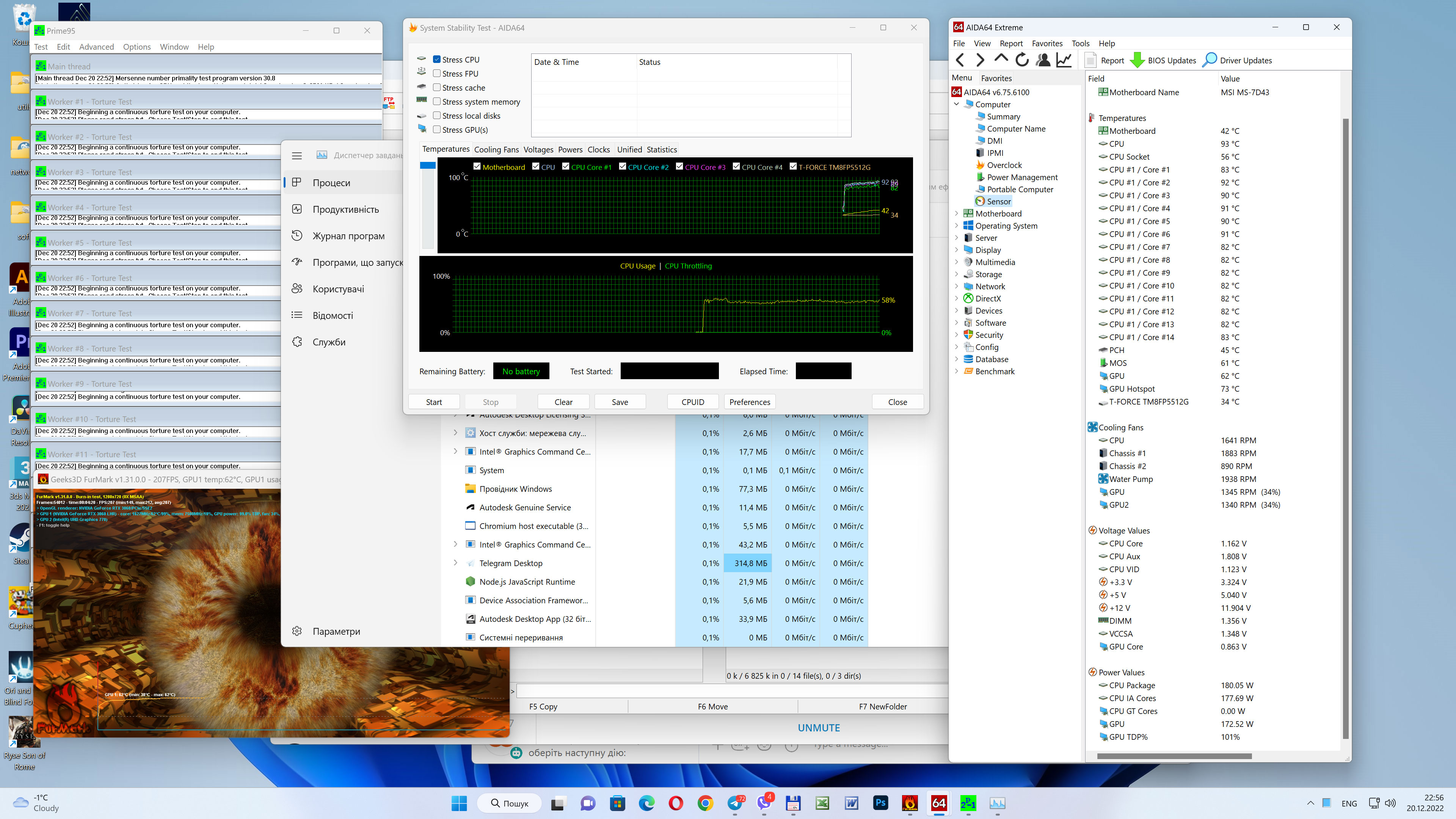The width and height of the screenshot is (1456, 819).
Task: Open Відомості in Task Manager sidebar
Action: [x=333, y=315]
